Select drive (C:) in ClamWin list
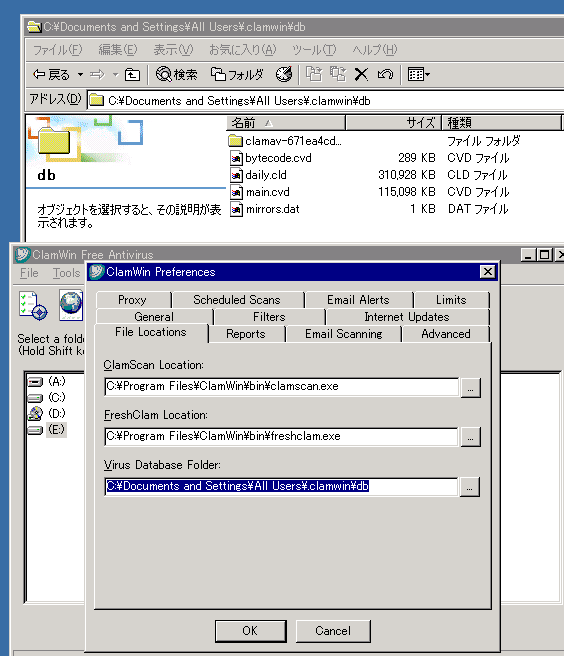The height and width of the screenshot is (656, 564). (46, 397)
